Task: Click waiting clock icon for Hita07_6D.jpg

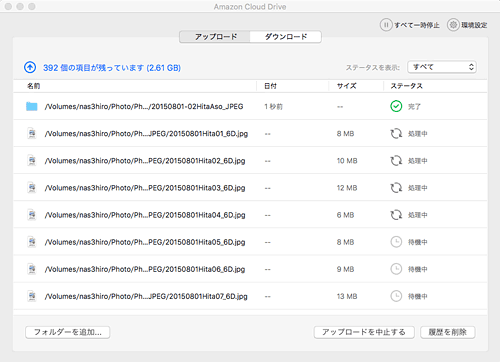Action: (x=396, y=296)
